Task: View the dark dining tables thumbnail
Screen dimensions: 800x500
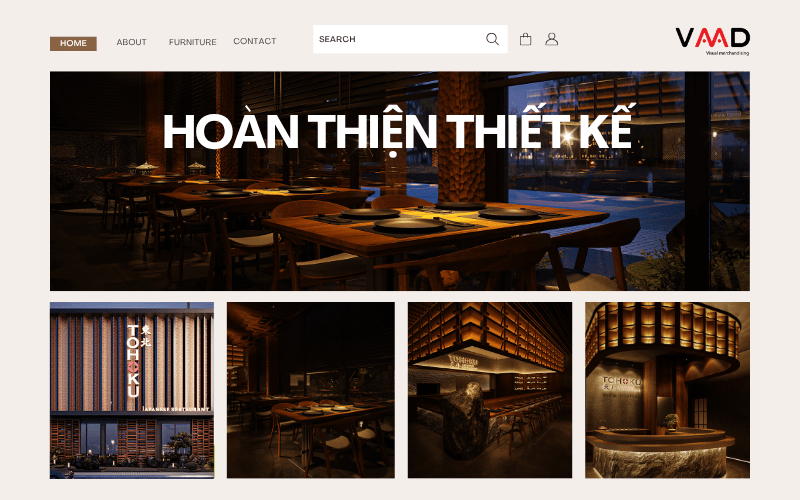Action: pyautogui.click(x=311, y=390)
